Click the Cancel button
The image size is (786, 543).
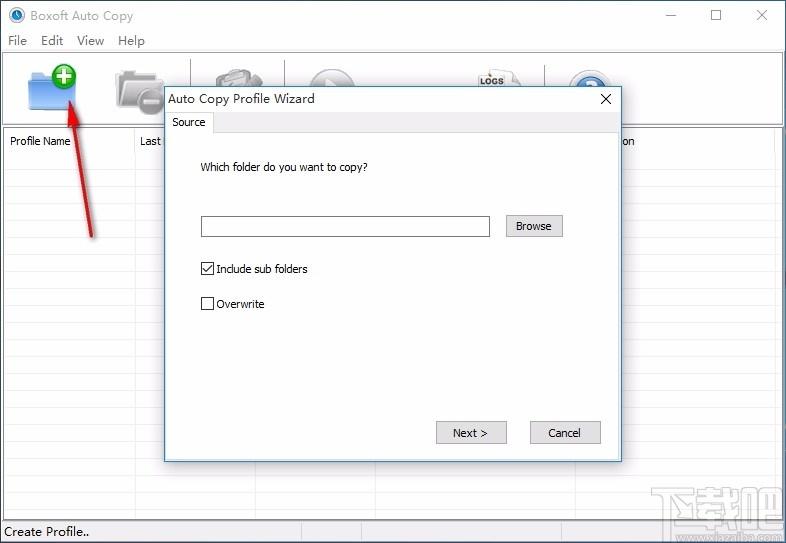pos(565,433)
